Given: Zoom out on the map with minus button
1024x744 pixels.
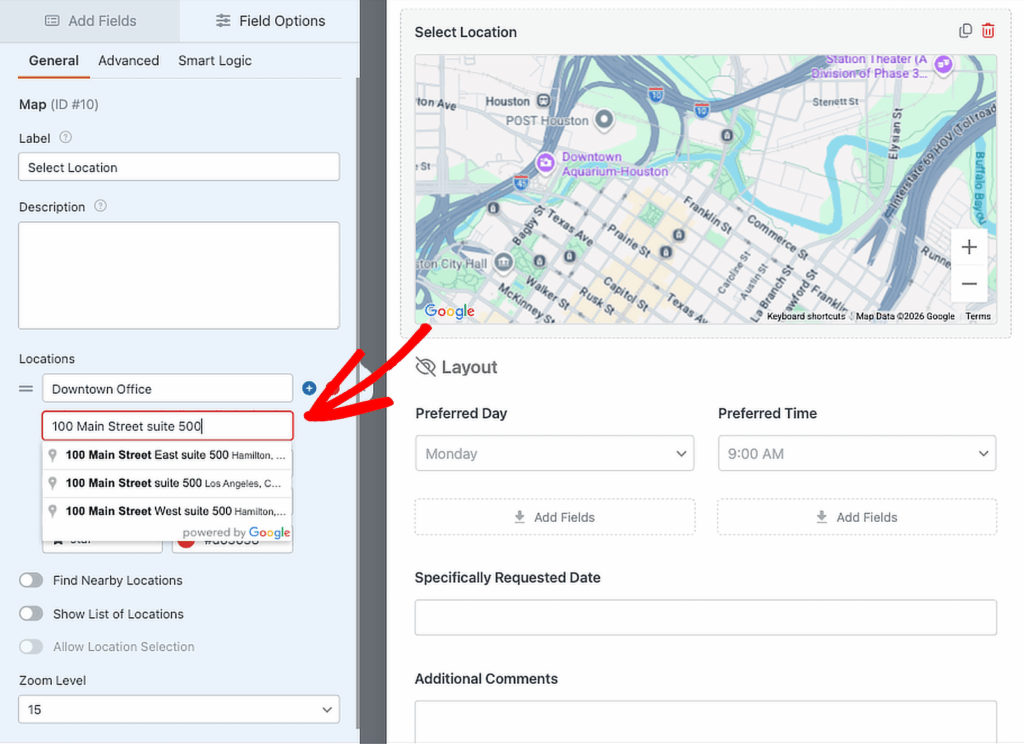Looking at the screenshot, I should [x=968, y=284].
